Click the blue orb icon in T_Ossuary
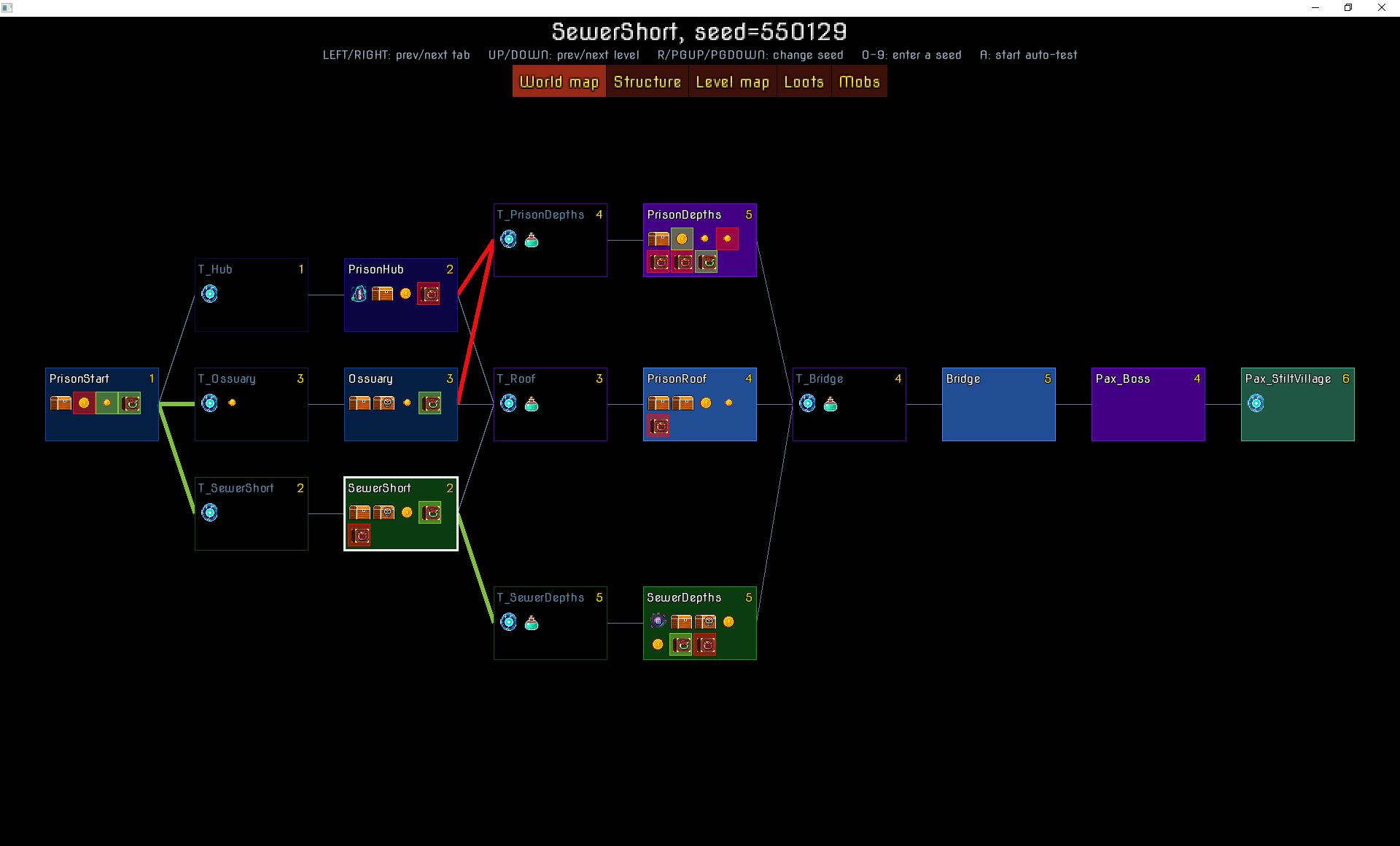1400x846 pixels. [x=210, y=403]
